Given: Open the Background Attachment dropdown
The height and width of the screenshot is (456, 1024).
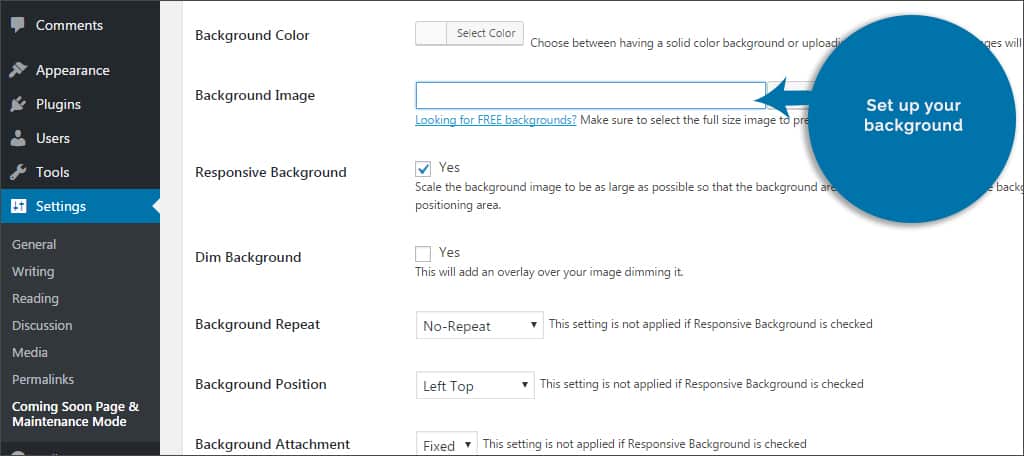Looking at the screenshot, I should (447, 446).
